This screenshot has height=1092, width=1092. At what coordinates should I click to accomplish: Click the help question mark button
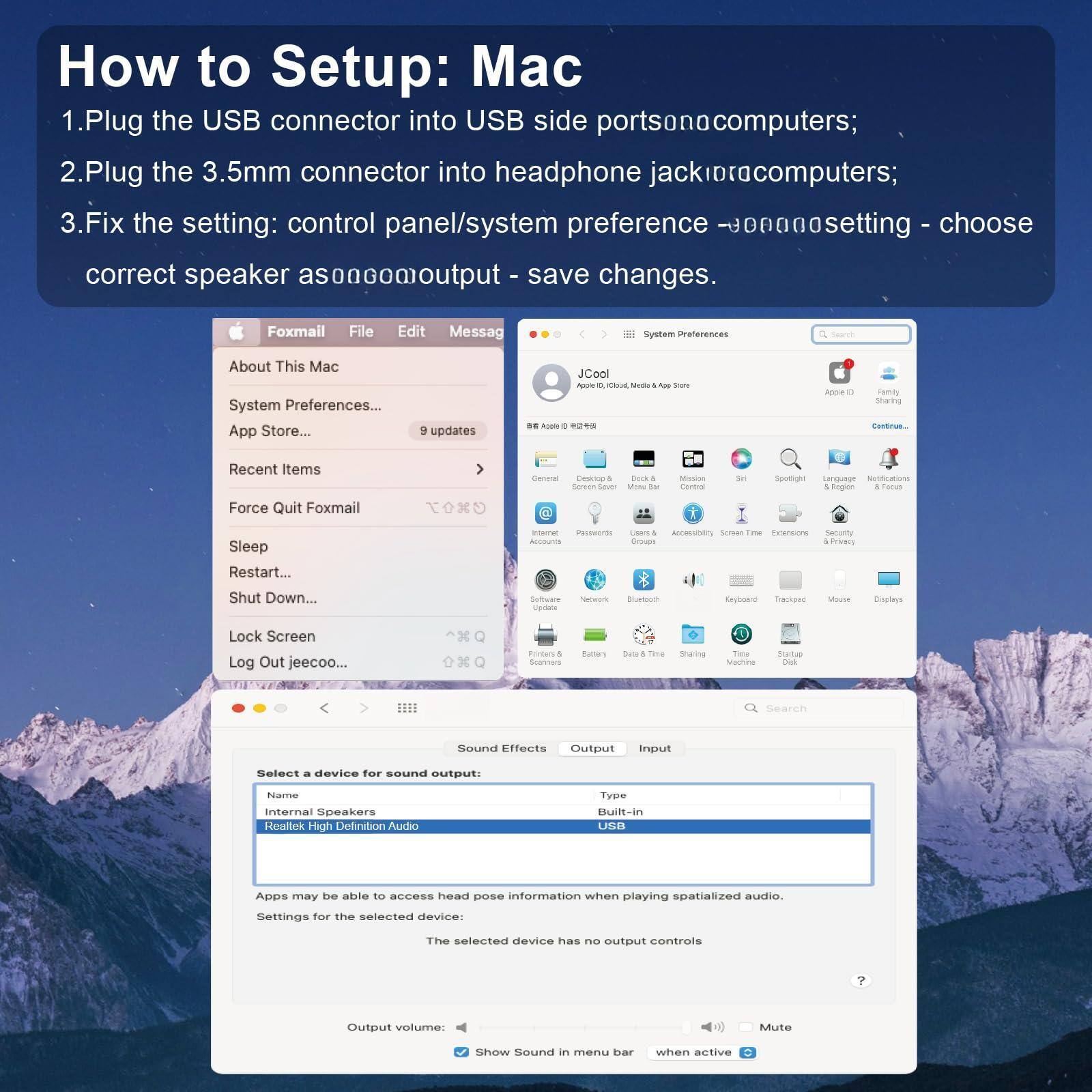[x=861, y=979]
